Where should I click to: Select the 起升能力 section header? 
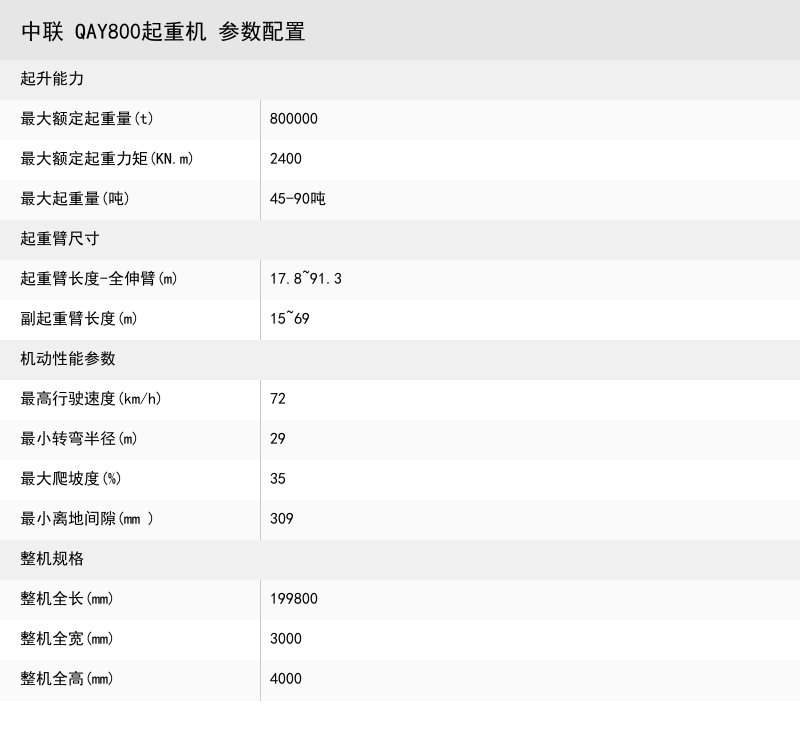[x=49, y=79]
